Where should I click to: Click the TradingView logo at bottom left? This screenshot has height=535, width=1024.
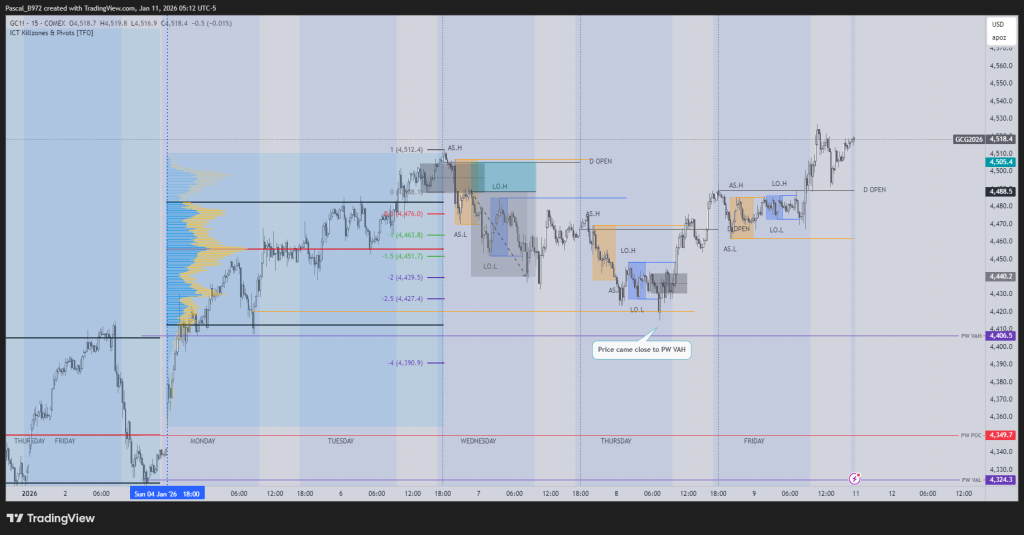coord(50,518)
